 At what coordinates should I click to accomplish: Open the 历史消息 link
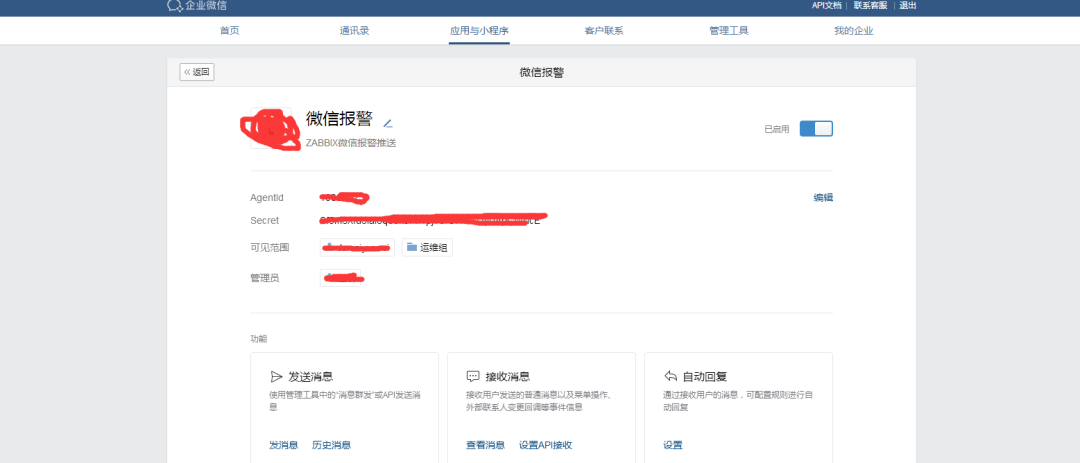[x=331, y=445]
